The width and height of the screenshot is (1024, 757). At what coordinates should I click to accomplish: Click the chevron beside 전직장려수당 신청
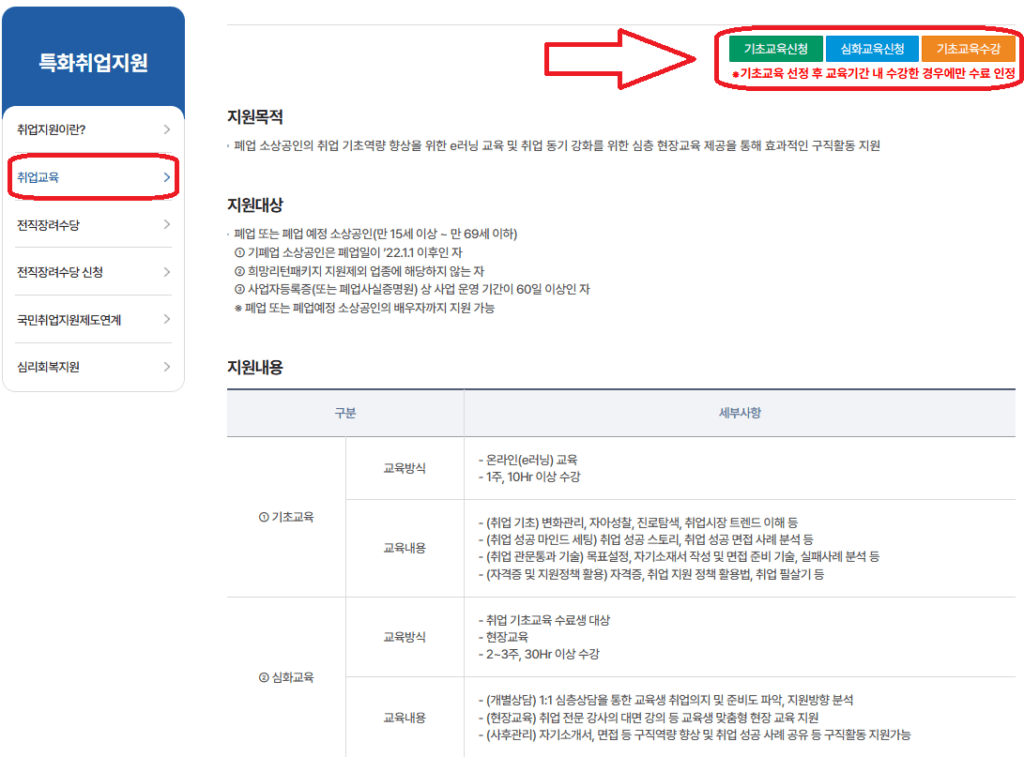click(x=167, y=272)
